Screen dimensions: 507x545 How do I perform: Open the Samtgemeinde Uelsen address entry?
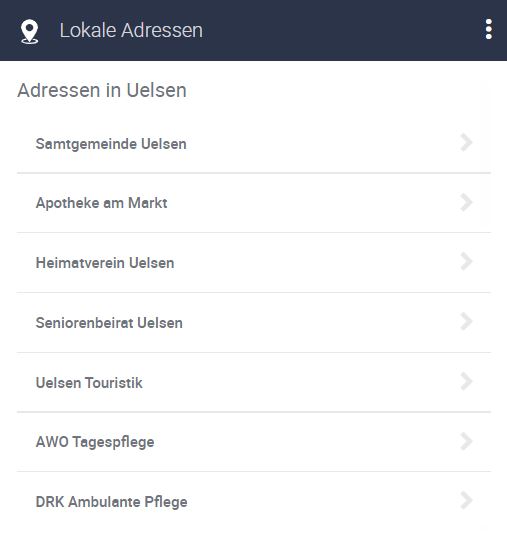pyautogui.click(x=254, y=143)
